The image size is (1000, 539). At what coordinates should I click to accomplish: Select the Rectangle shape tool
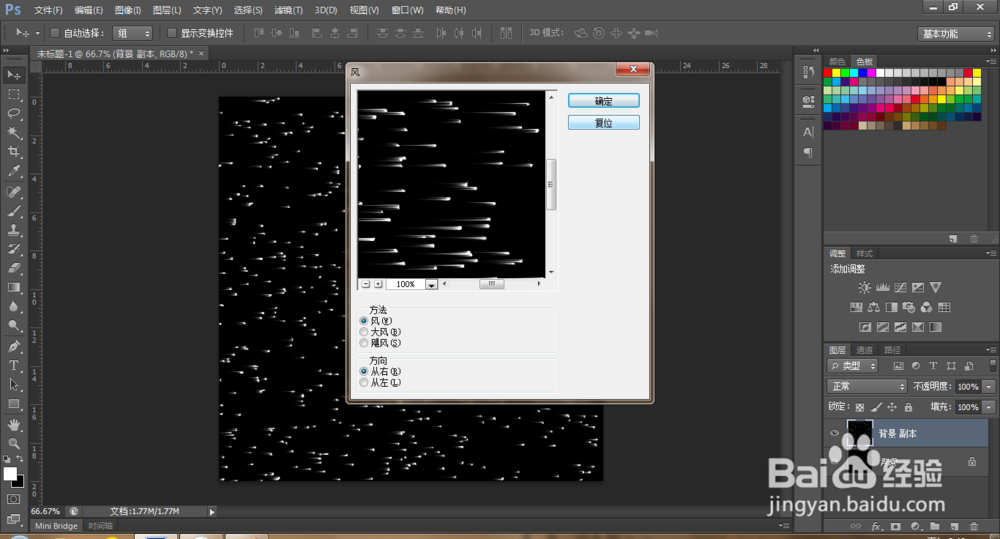point(13,404)
